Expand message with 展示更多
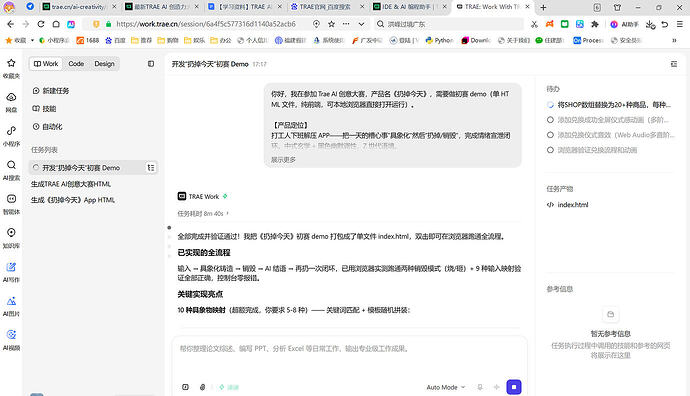The image size is (690, 396). [x=283, y=160]
